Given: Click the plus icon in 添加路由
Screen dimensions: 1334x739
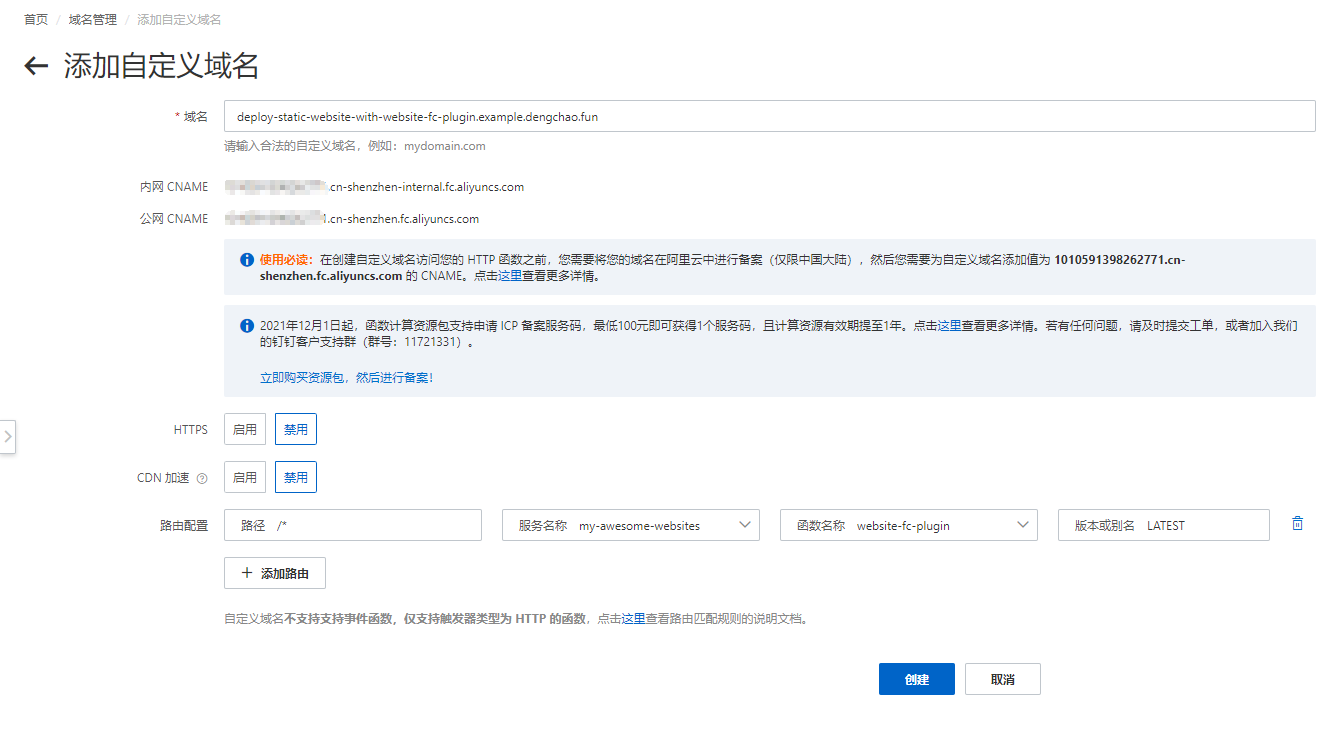Looking at the screenshot, I should pos(247,573).
